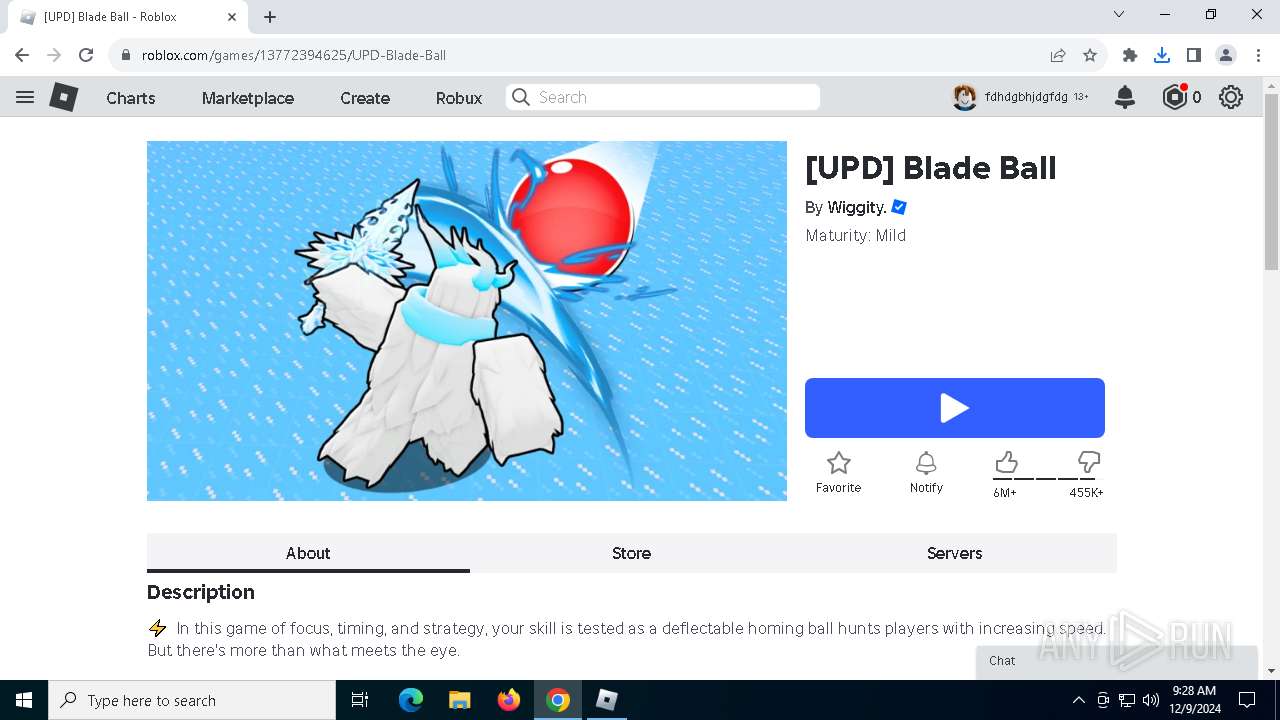Click the Chrome address bar URL
This screenshot has height=720, width=1280.
294,55
